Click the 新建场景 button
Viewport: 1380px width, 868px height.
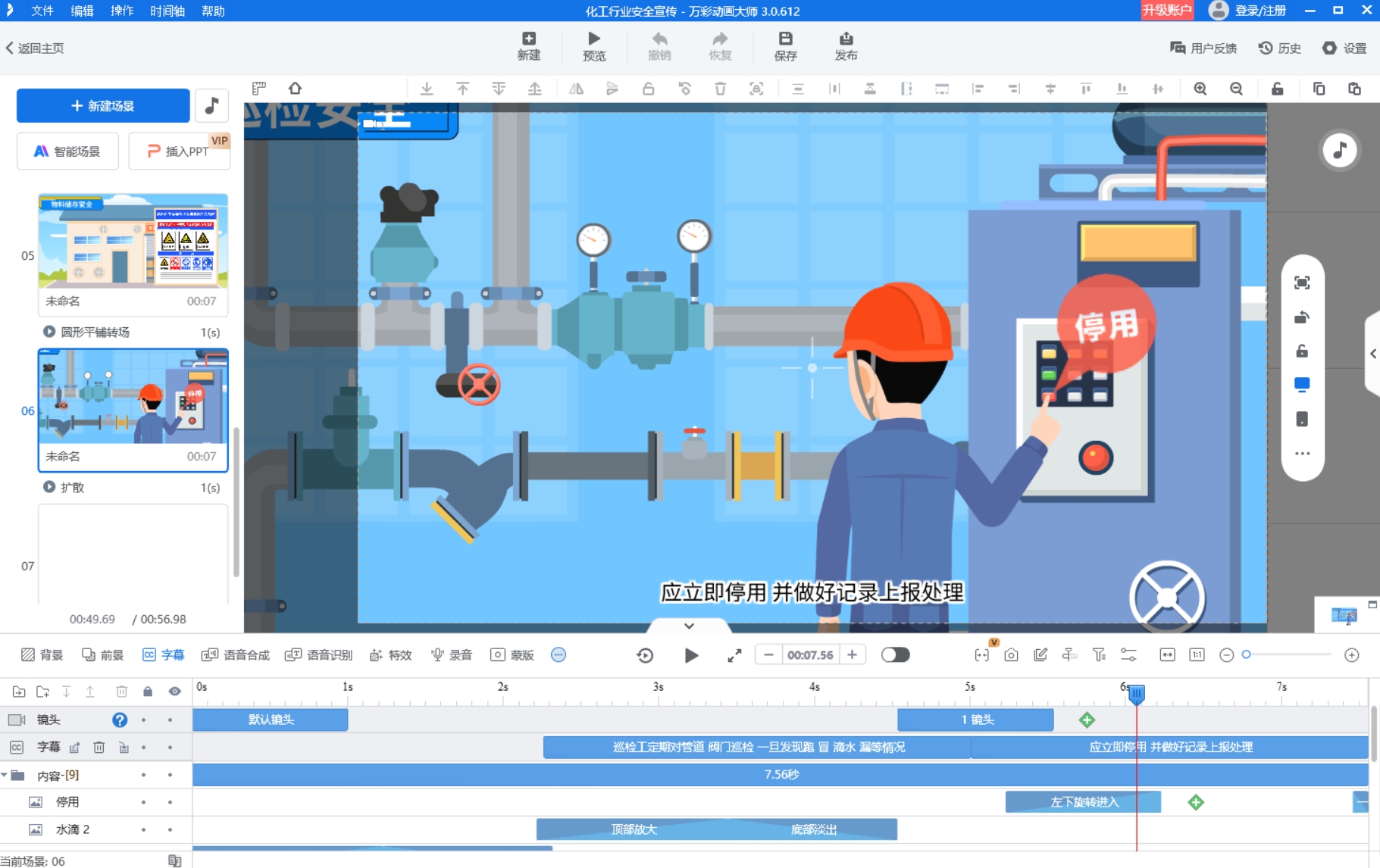tap(103, 105)
